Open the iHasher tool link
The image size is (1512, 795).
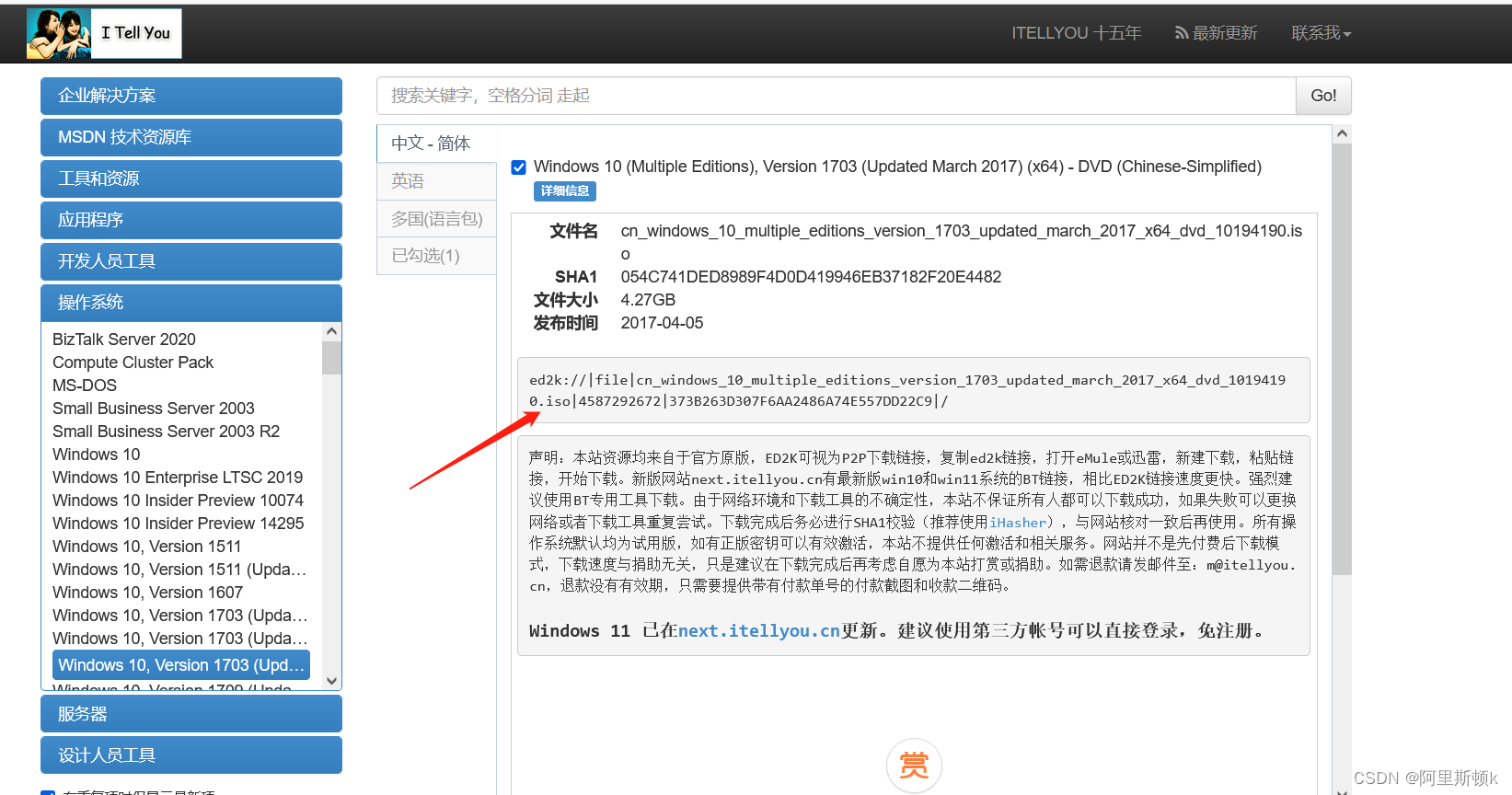point(1018,523)
